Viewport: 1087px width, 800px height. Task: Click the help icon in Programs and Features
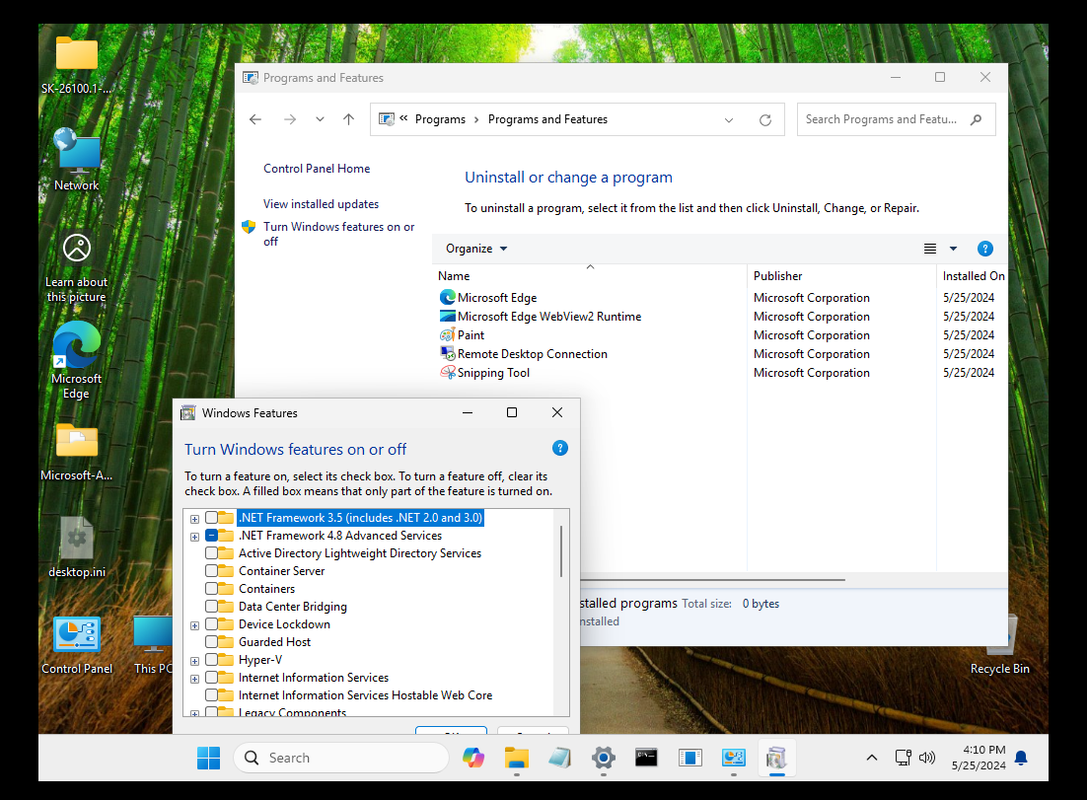coord(985,248)
